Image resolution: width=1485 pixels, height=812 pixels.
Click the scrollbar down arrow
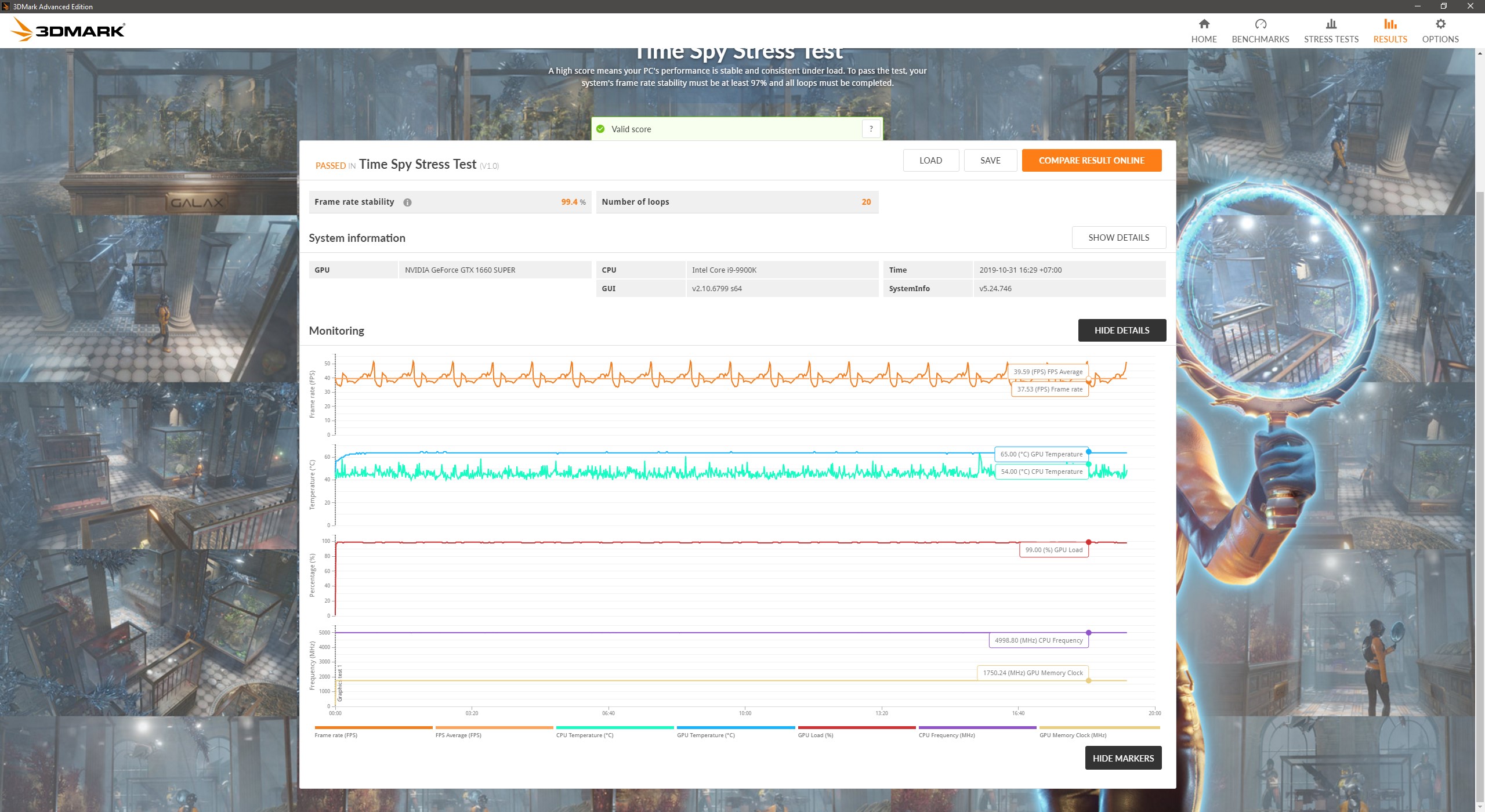[1480, 807]
